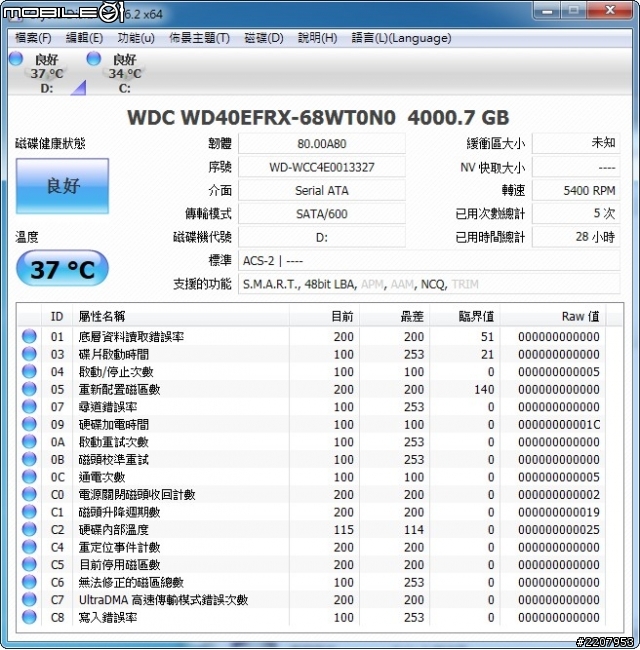Viewport: 640px width, 650px height.
Task: Select the 底層資料讀取錯誤率 attribute name
Action: (x=131, y=337)
